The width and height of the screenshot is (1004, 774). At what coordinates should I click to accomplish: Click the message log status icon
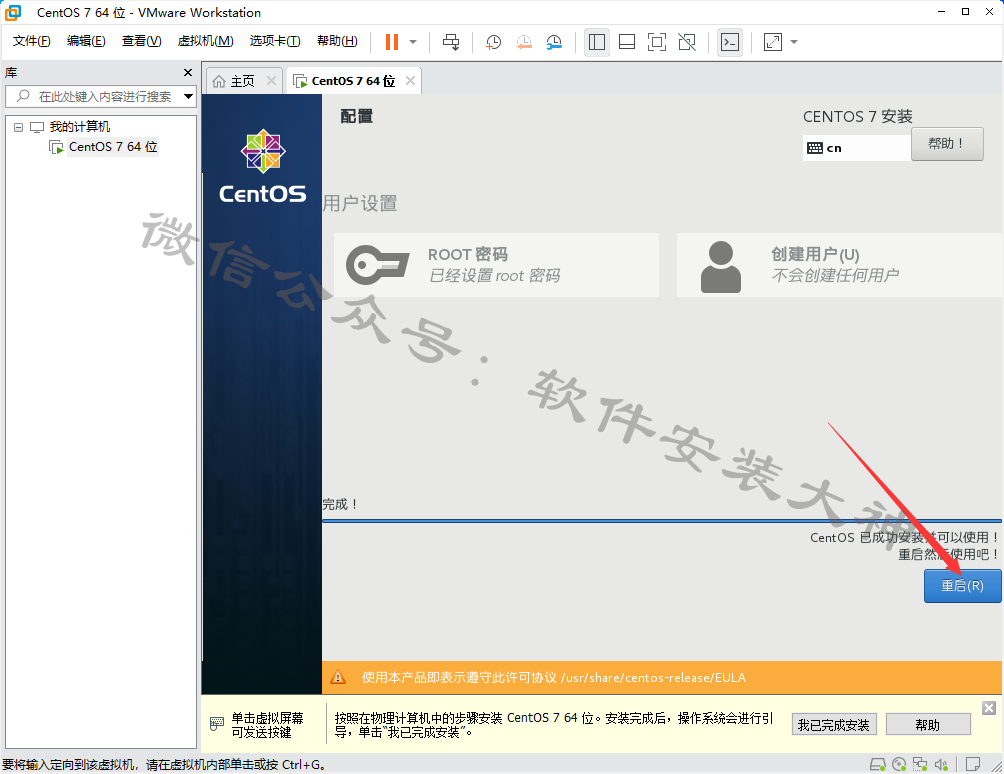(x=973, y=764)
